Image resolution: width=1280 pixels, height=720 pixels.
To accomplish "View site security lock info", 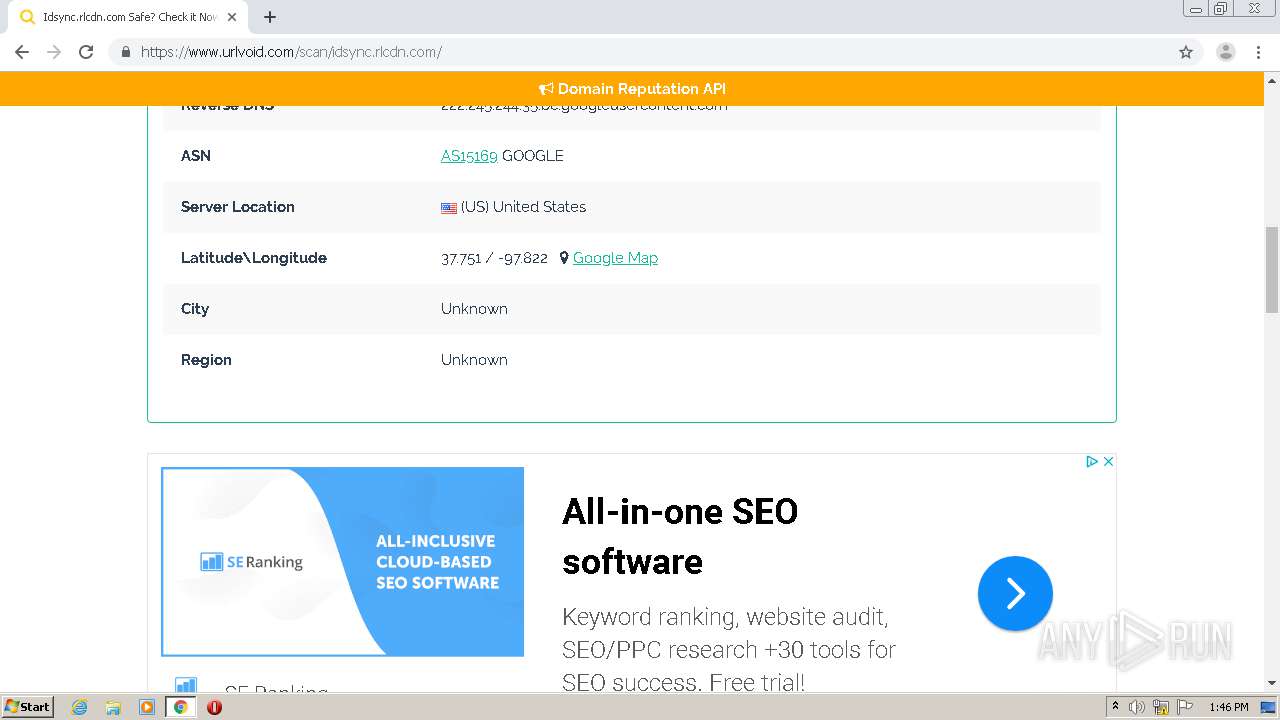I will pyautogui.click(x=125, y=52).
